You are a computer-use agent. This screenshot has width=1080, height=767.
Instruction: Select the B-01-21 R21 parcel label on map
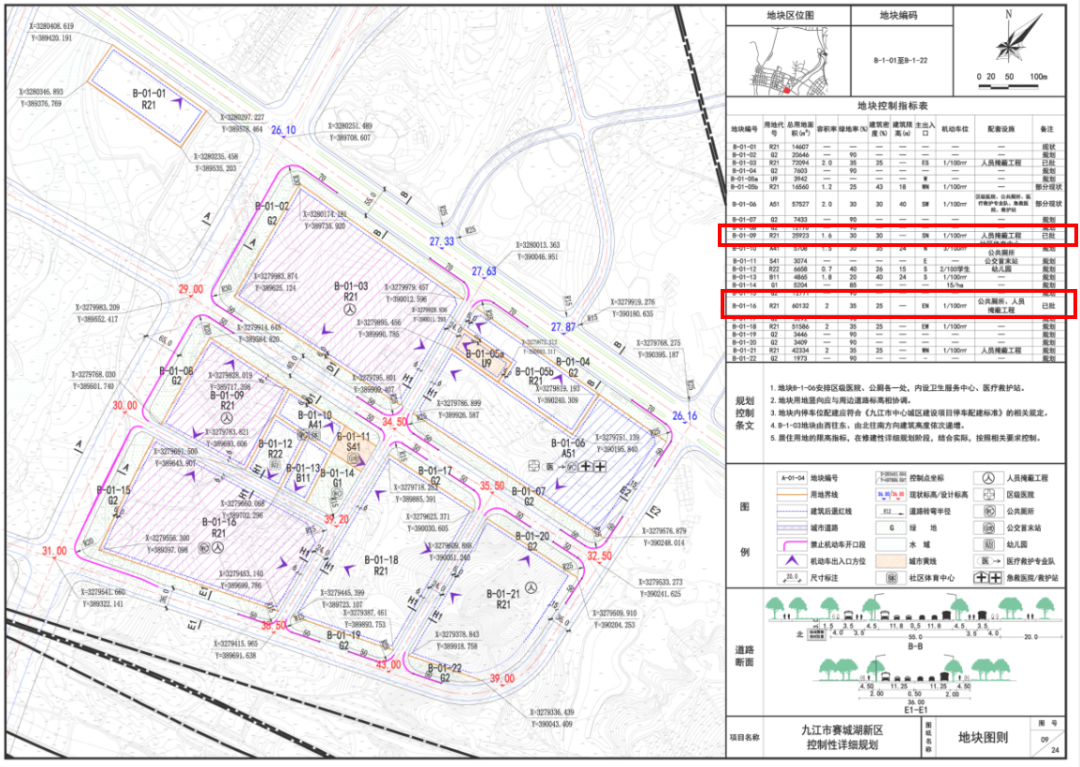coord(503,599)
